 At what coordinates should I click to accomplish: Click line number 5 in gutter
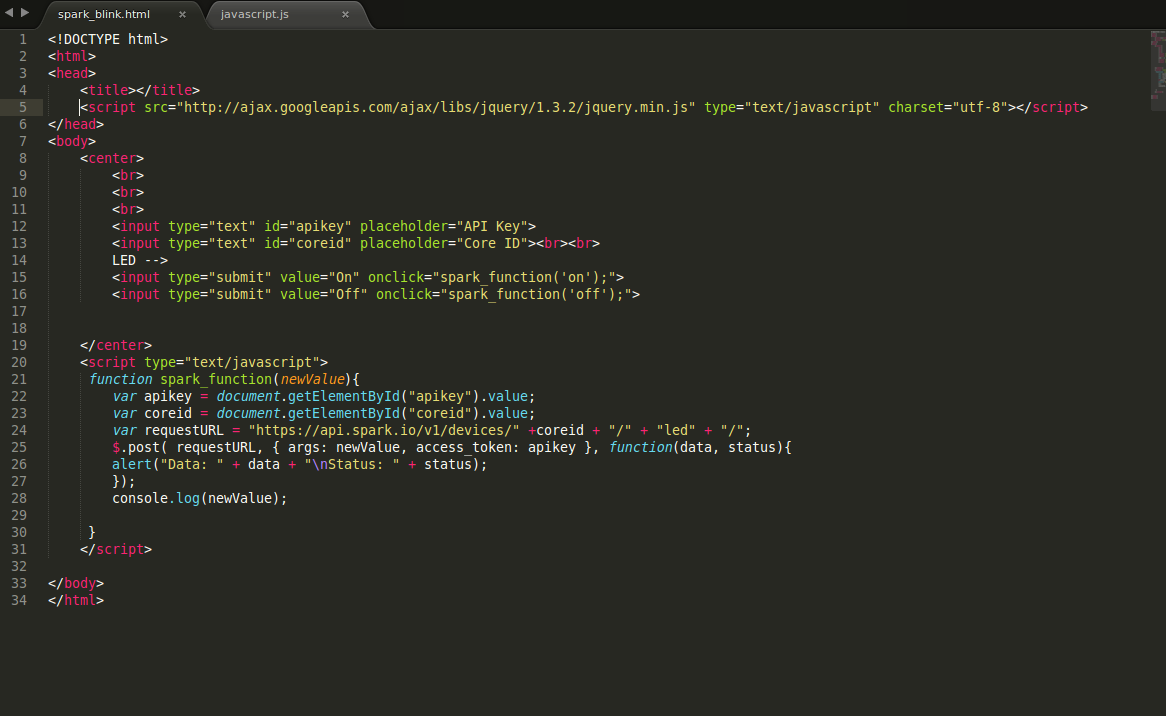pos(23,107)
